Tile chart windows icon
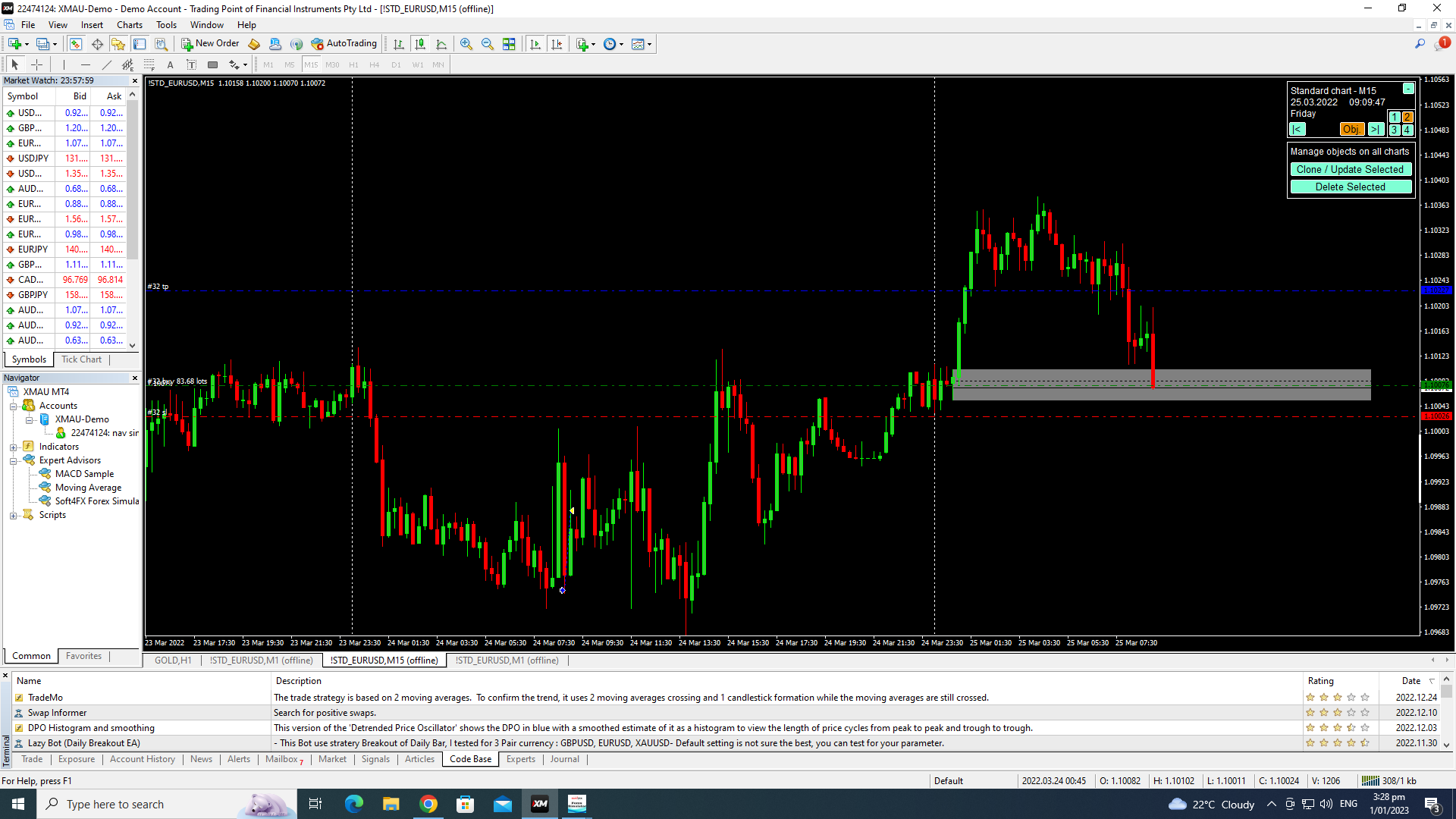The height and width of the screenshot is (819, 1456). (x=509, y=44)
